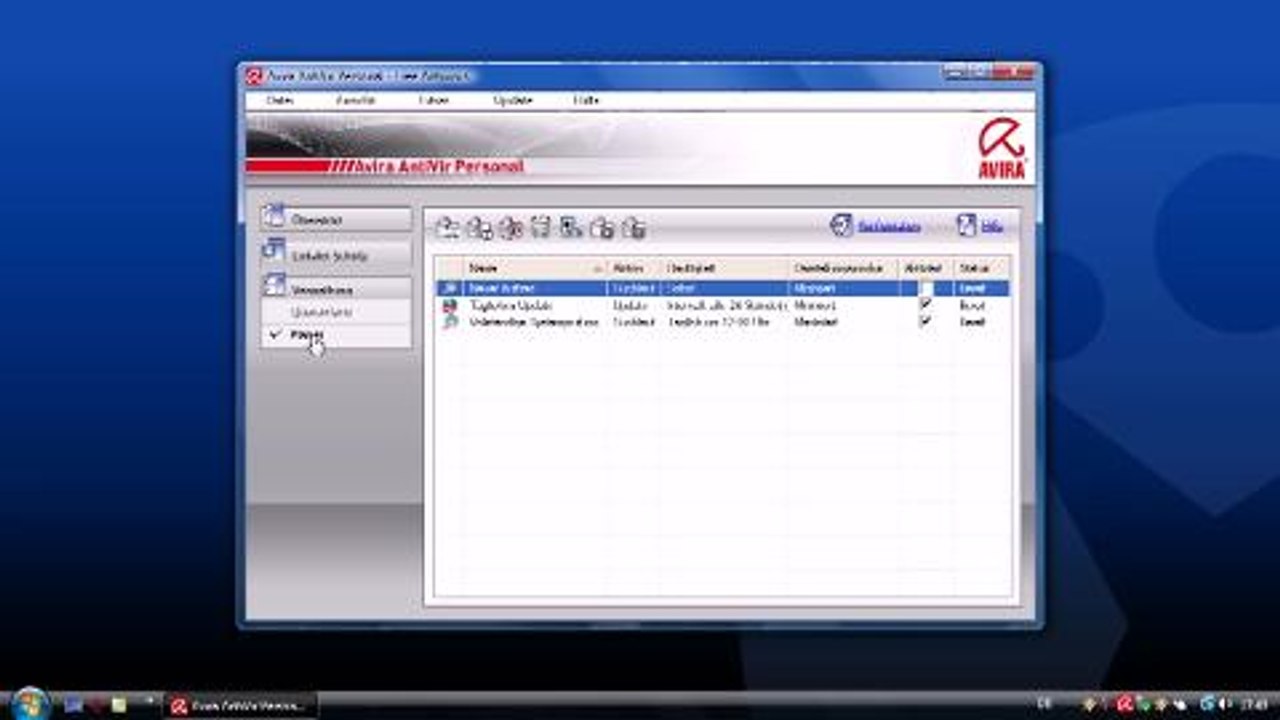Click the delete job toolbar icon

(x=541, y=228)
